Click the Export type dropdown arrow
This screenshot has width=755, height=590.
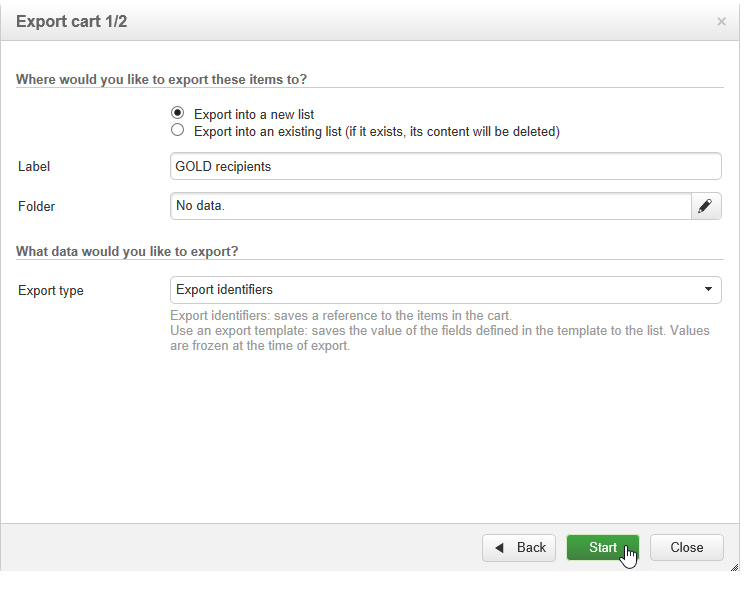pyautogui.click(x=708, y=290)
